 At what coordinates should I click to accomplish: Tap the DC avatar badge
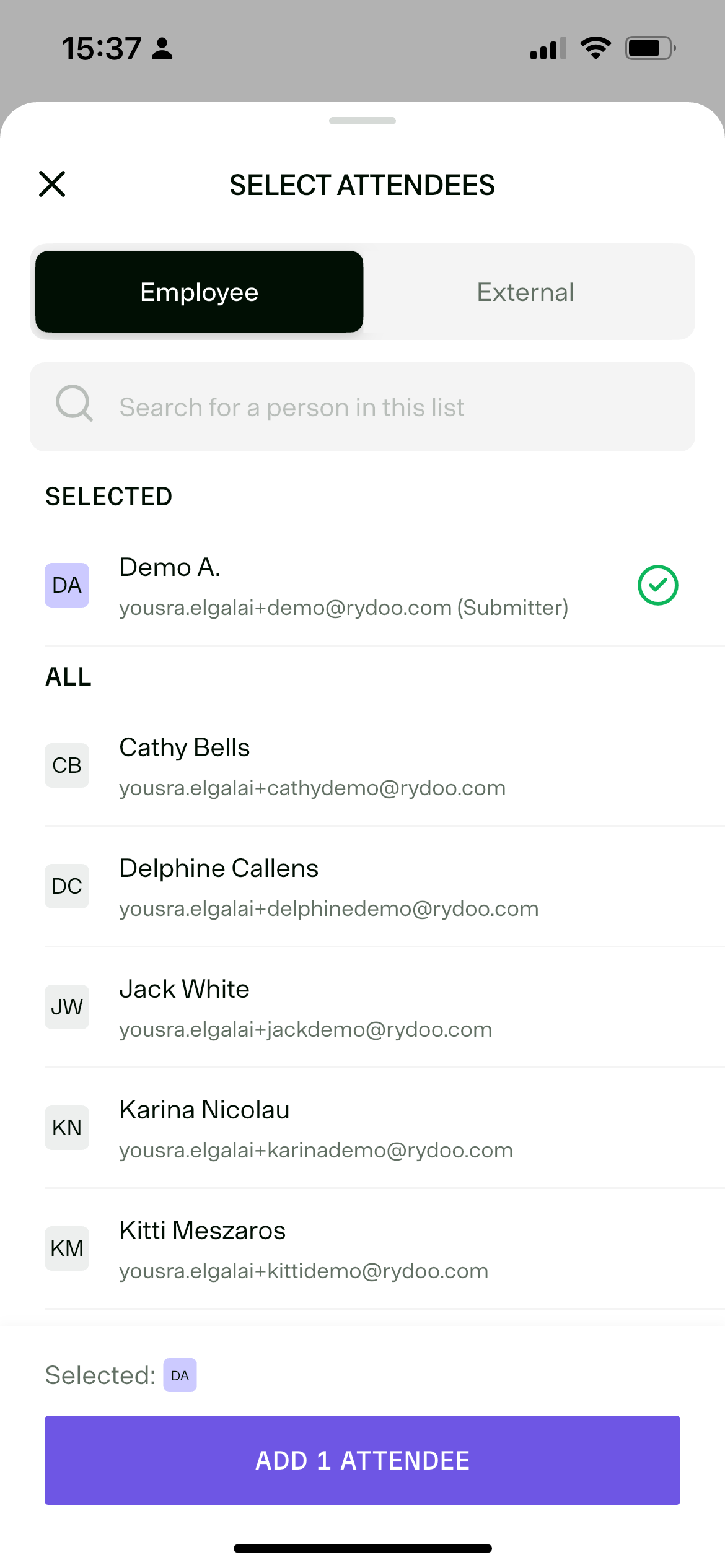pos(67,886)
